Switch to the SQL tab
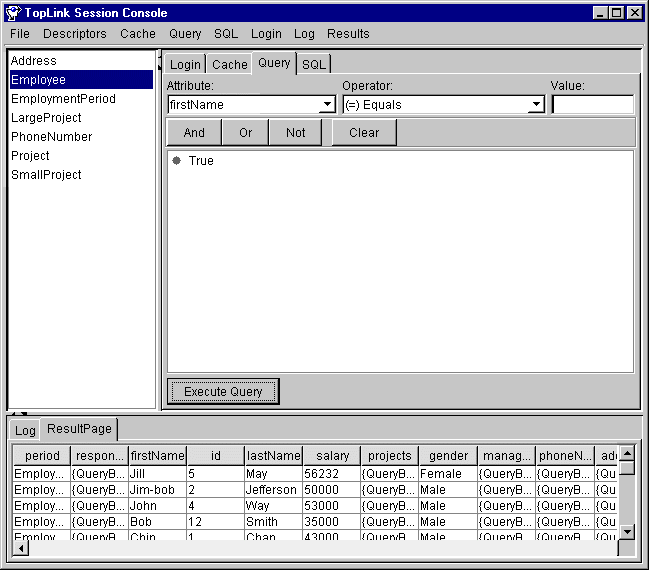649x570 pixels. (314, 65)
